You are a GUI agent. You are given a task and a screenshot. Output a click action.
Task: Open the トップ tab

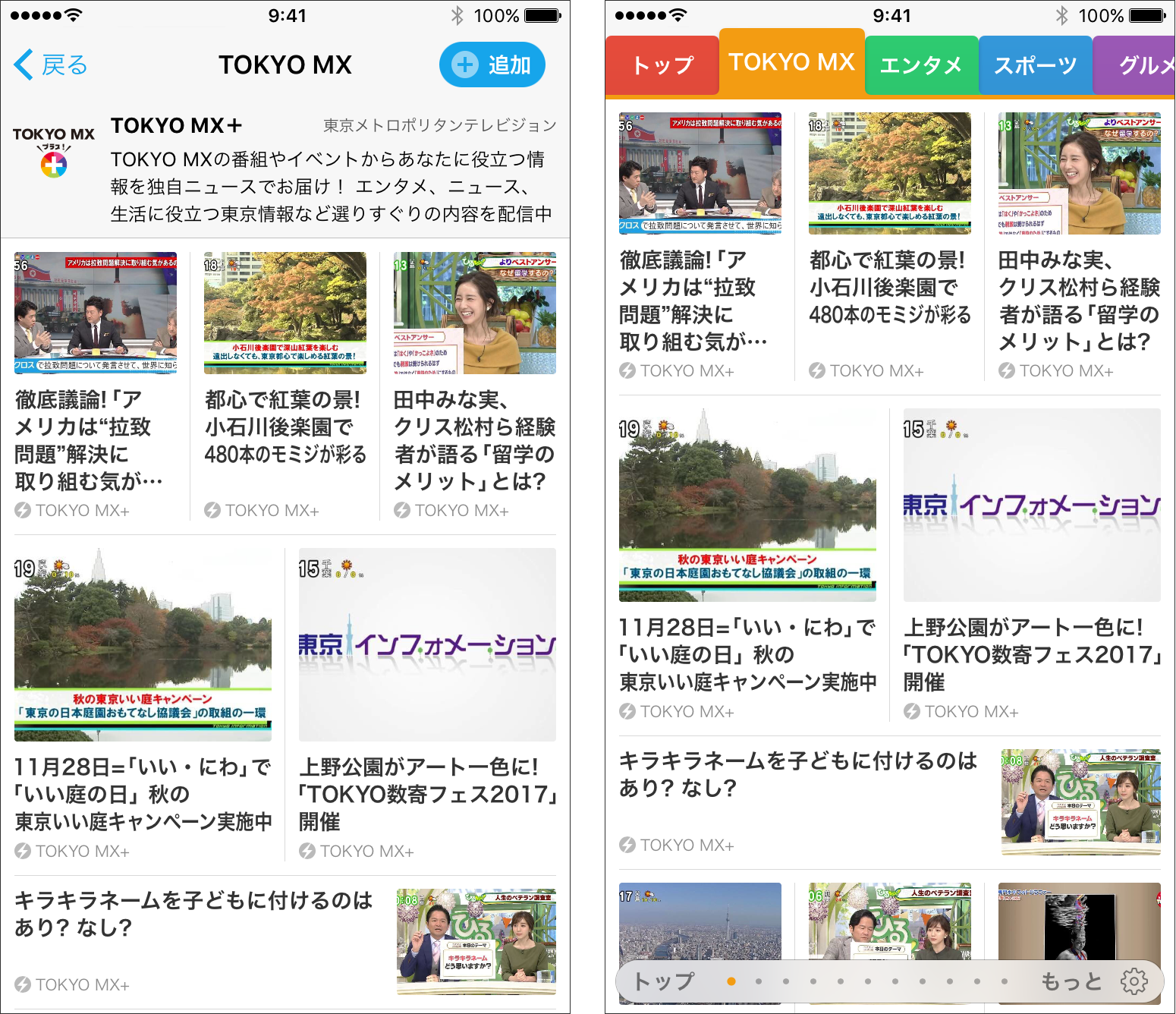[x=662, y=65]
